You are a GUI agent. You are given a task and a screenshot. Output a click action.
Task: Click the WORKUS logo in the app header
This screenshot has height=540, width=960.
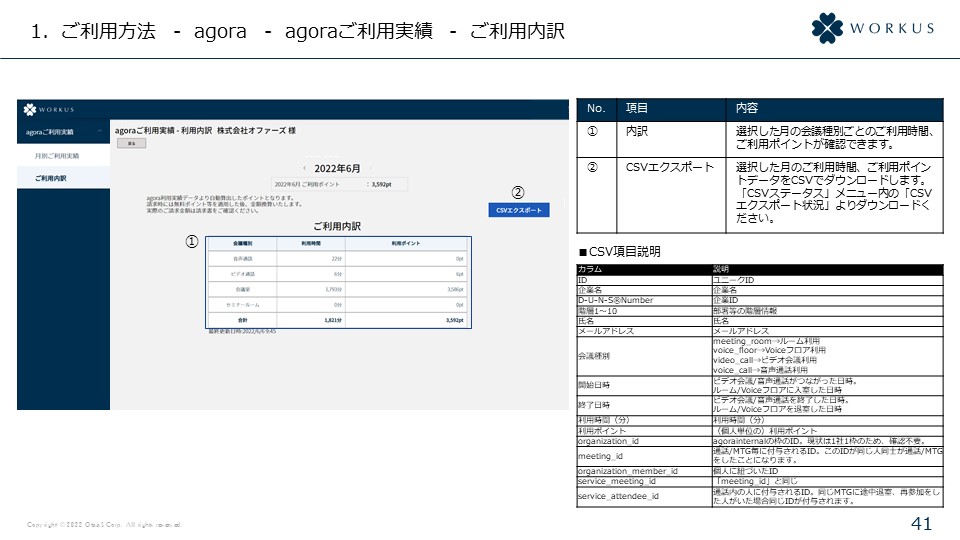point(48,110)
